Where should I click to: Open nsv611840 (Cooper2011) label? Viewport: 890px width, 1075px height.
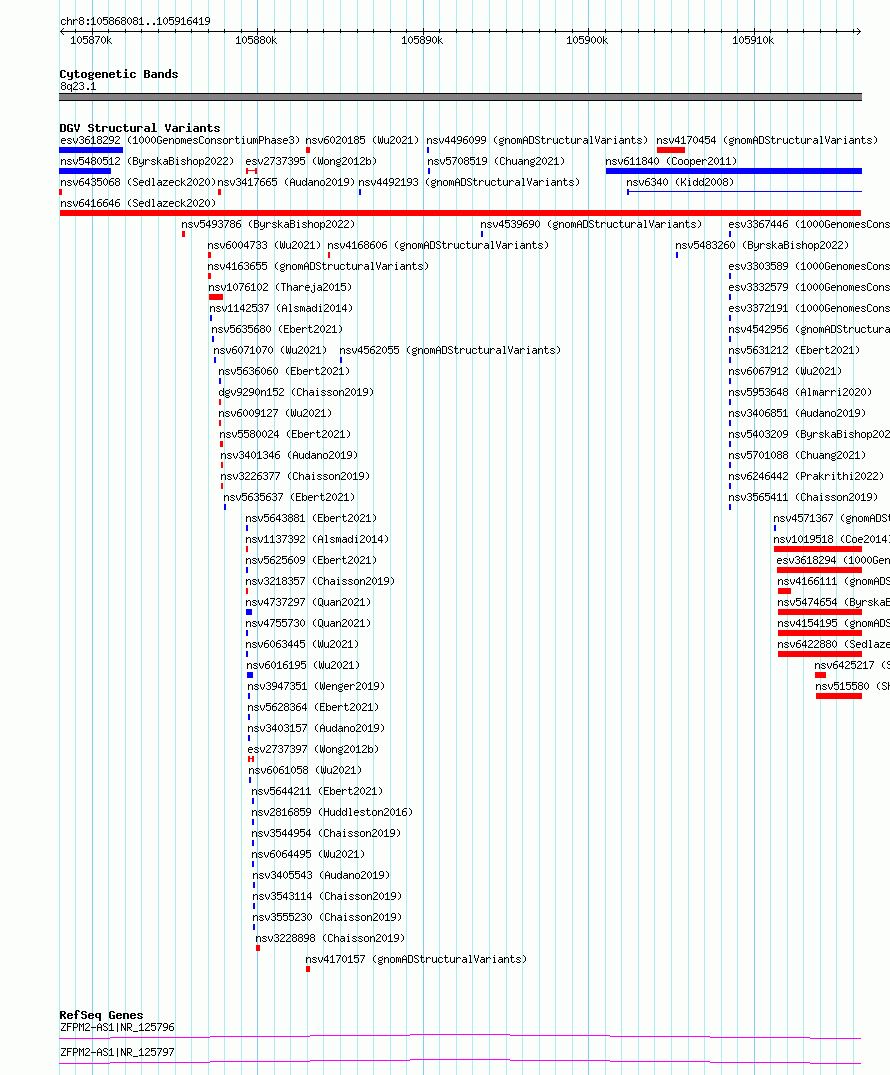[x=671, y=161]
